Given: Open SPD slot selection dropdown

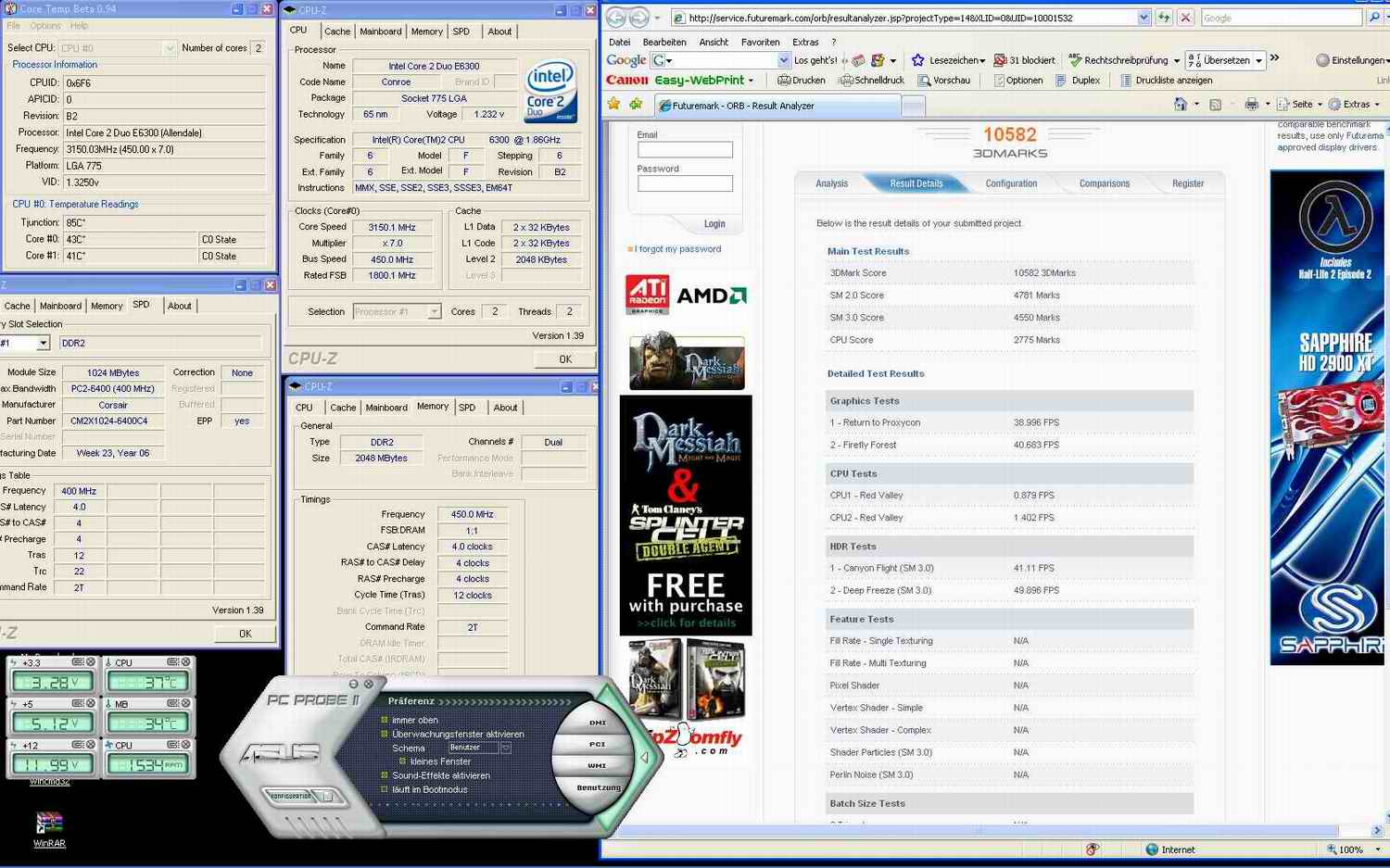Looking at the screenshot, I should 43,343.
